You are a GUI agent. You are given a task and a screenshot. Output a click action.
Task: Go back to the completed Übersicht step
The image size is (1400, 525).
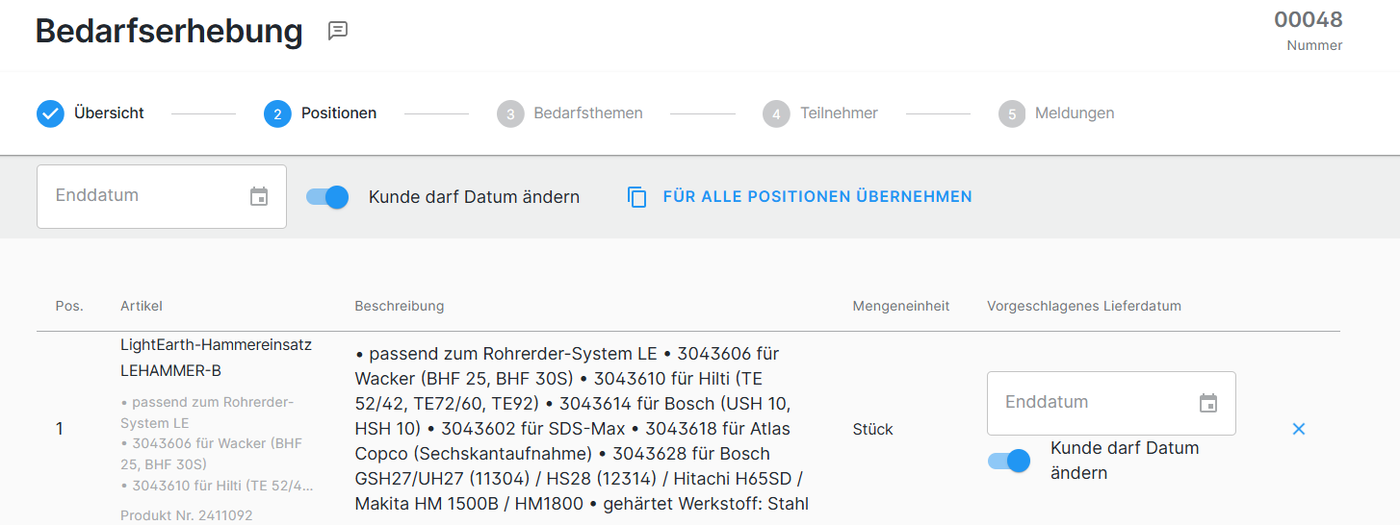(91, 113)
